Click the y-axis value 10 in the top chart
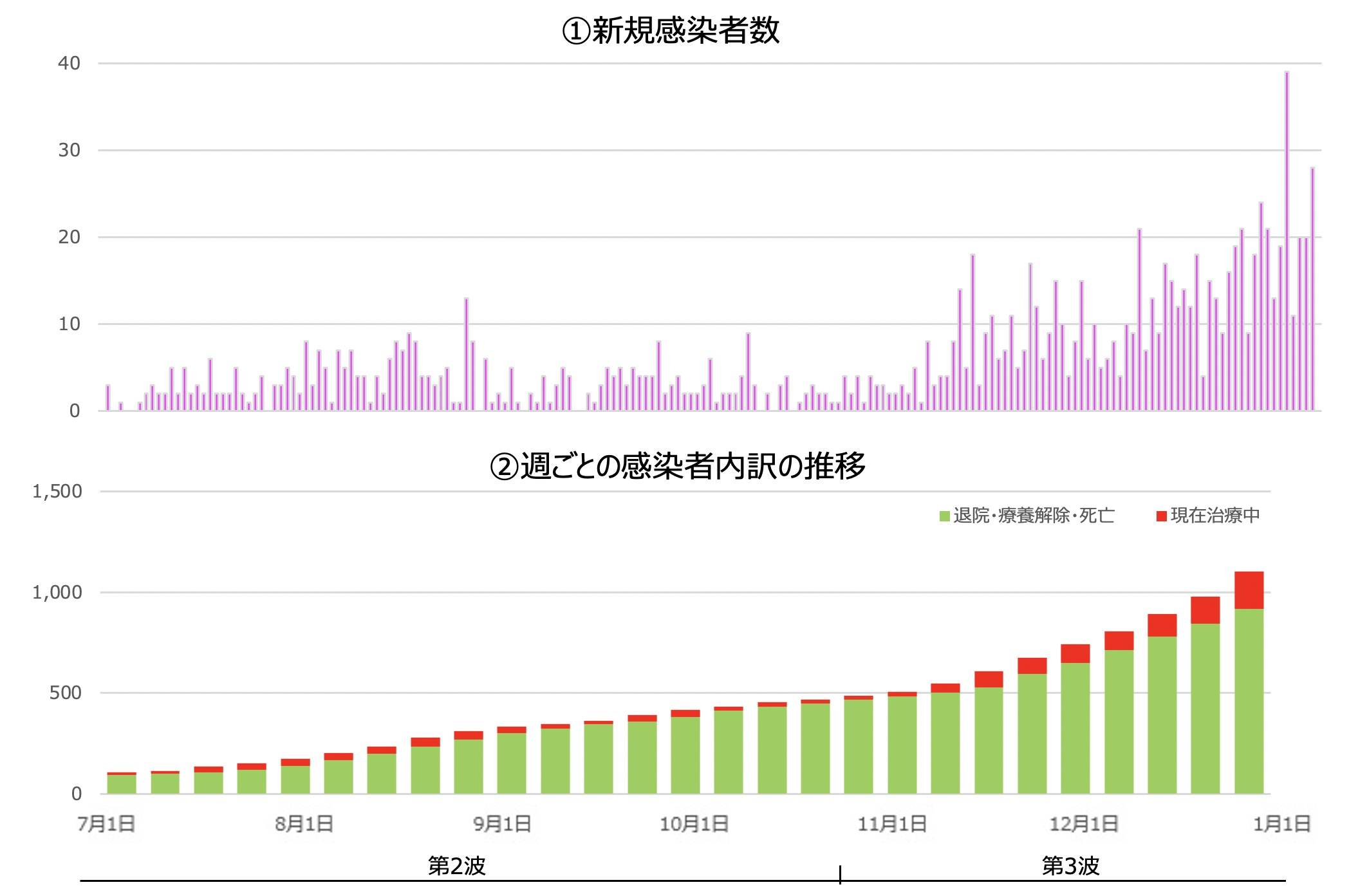 click(x=70, y=324)
